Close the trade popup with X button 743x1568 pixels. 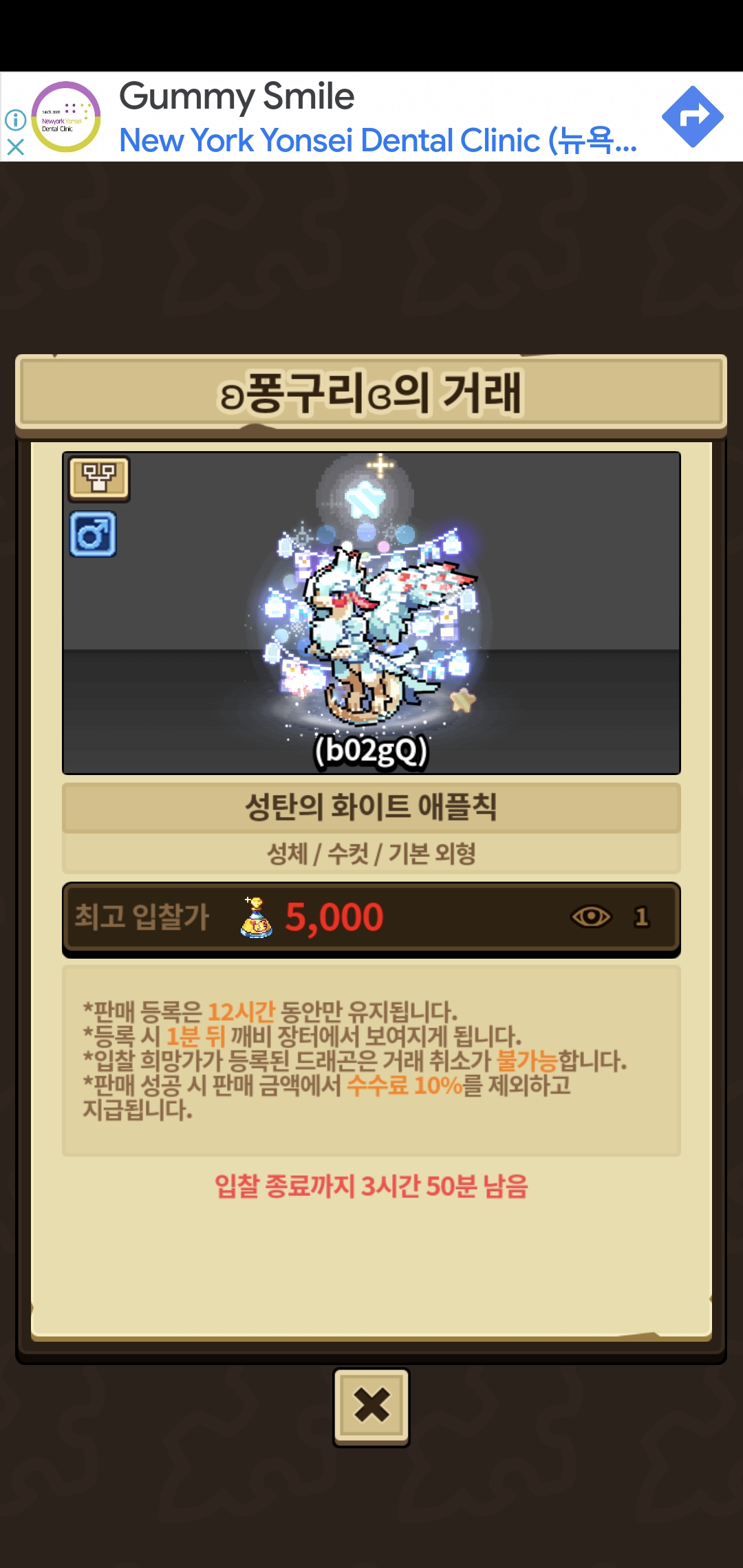click(x=371, y=1407)
